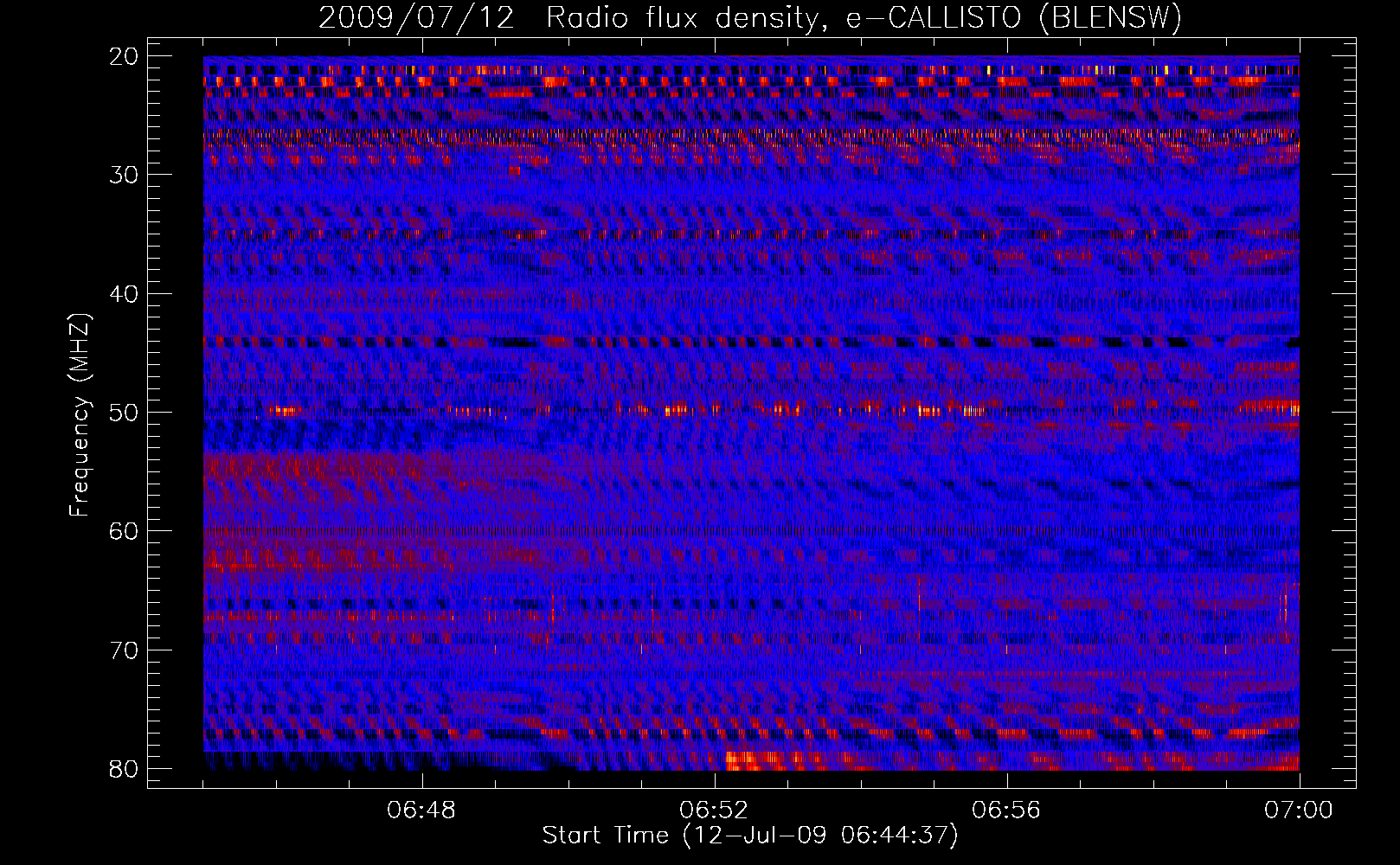1400x865 pixels.
Task: Click the '07:00' time tick label
Action: pos(1299,811)
